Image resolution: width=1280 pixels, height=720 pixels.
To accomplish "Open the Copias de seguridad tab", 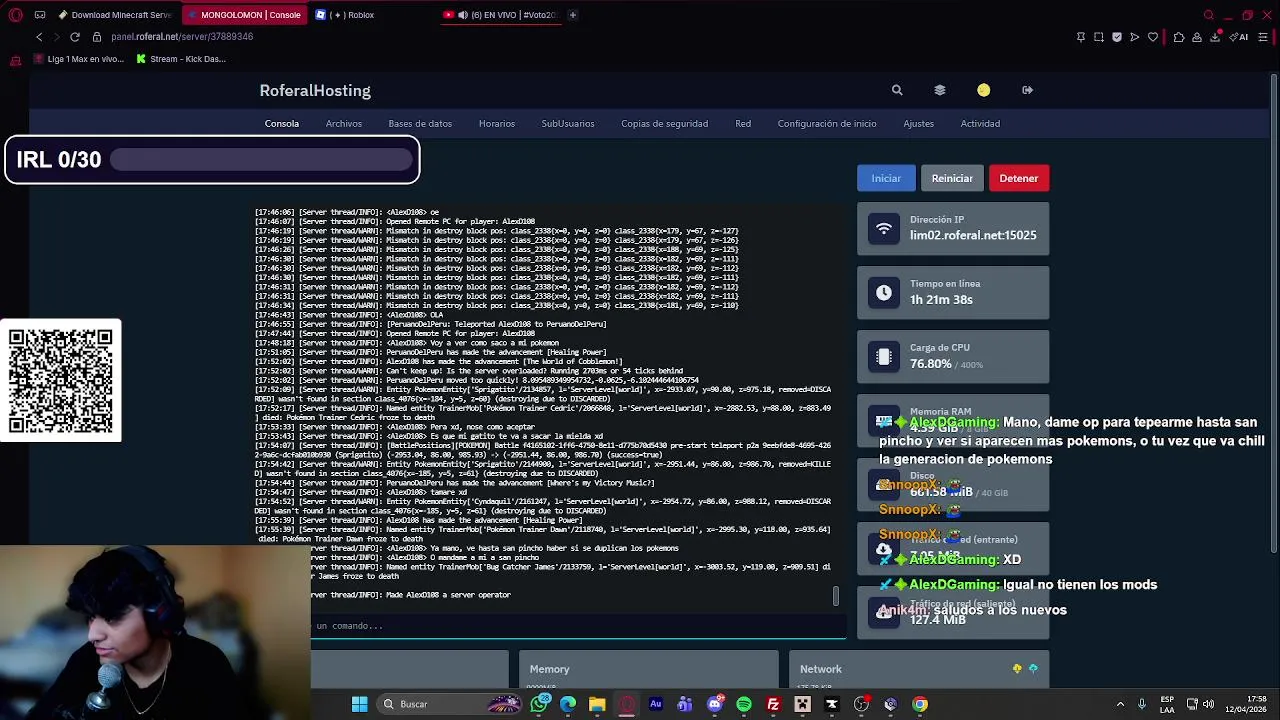I will pyautogui.click(x=664, y=124).
